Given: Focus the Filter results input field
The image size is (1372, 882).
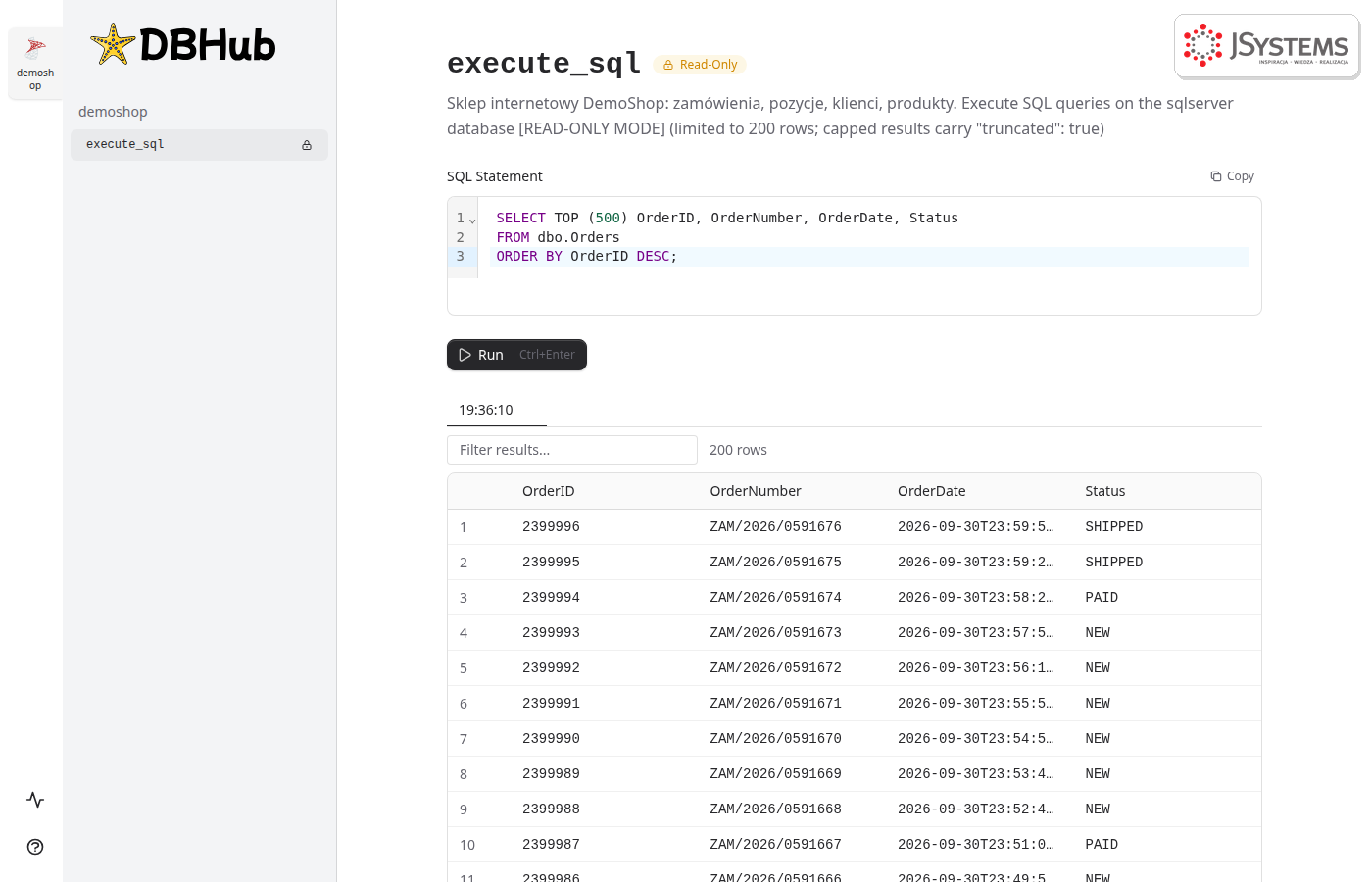Looking at the screenshot, I should point(572,450).
